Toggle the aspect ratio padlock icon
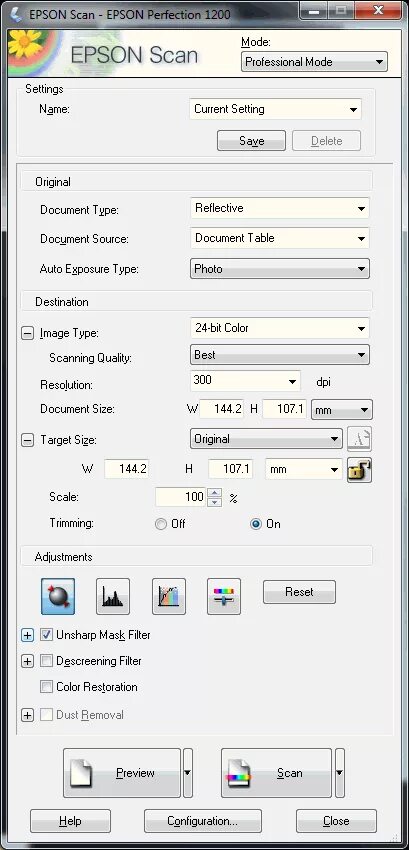 pos(360,470)
